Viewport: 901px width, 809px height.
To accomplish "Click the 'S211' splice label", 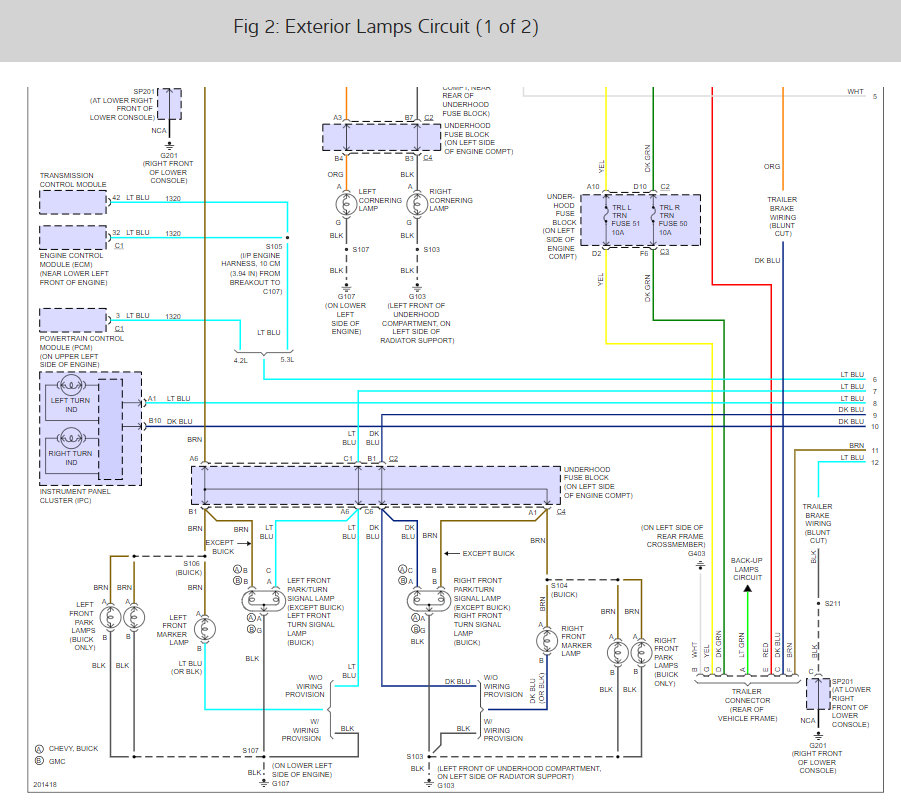I will (833, 604).
